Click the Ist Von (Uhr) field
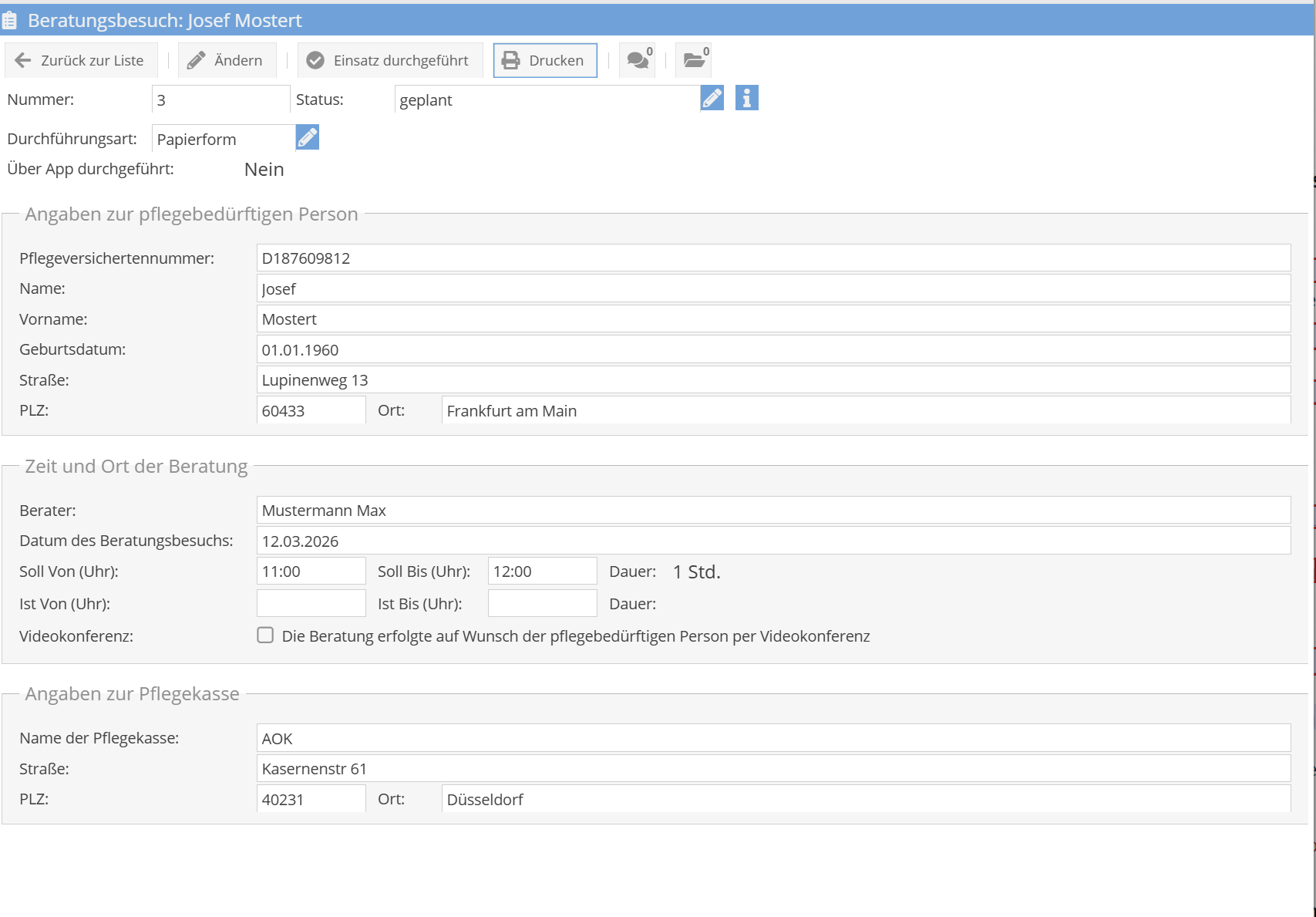Screen dimensions: 1316x917 311,603
